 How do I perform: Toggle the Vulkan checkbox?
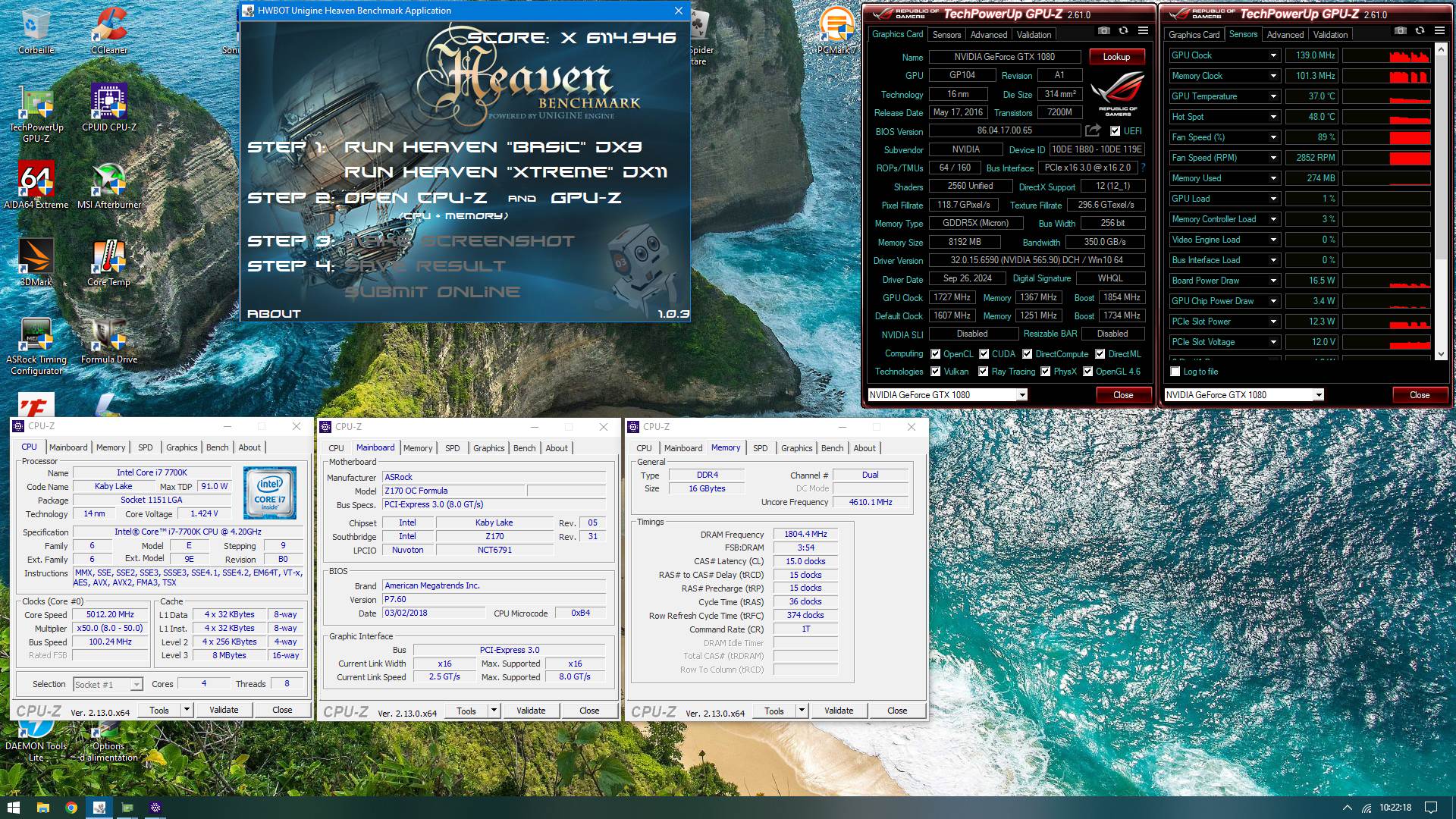(x=936, y=372)
